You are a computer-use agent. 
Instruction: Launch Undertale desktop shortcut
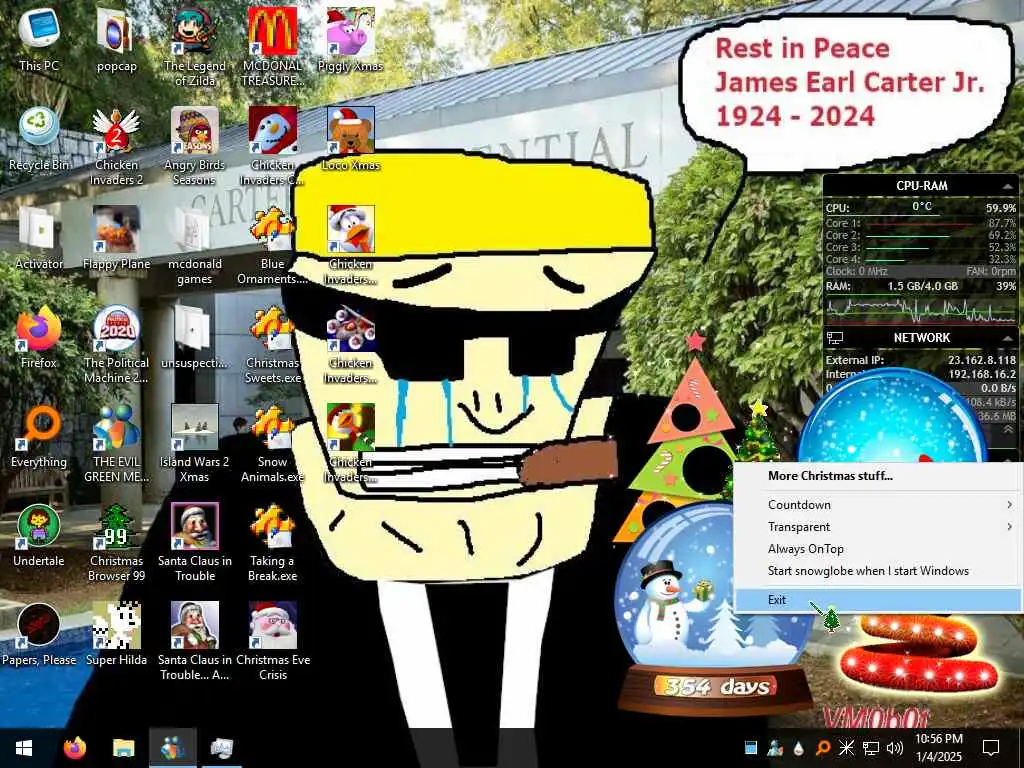point(39,534)
